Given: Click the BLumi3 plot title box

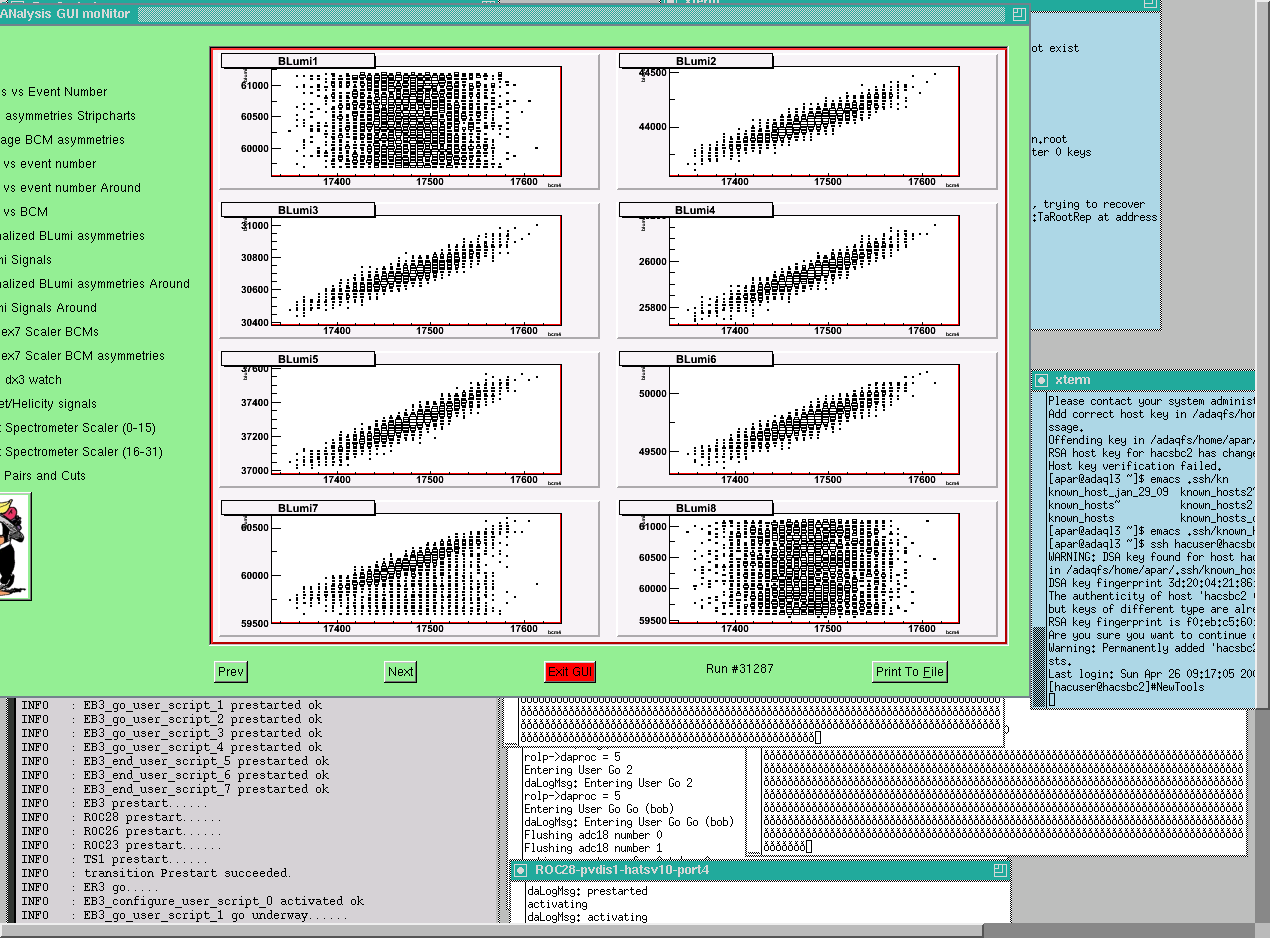Looking at the screenshot, I should (298, 210).
